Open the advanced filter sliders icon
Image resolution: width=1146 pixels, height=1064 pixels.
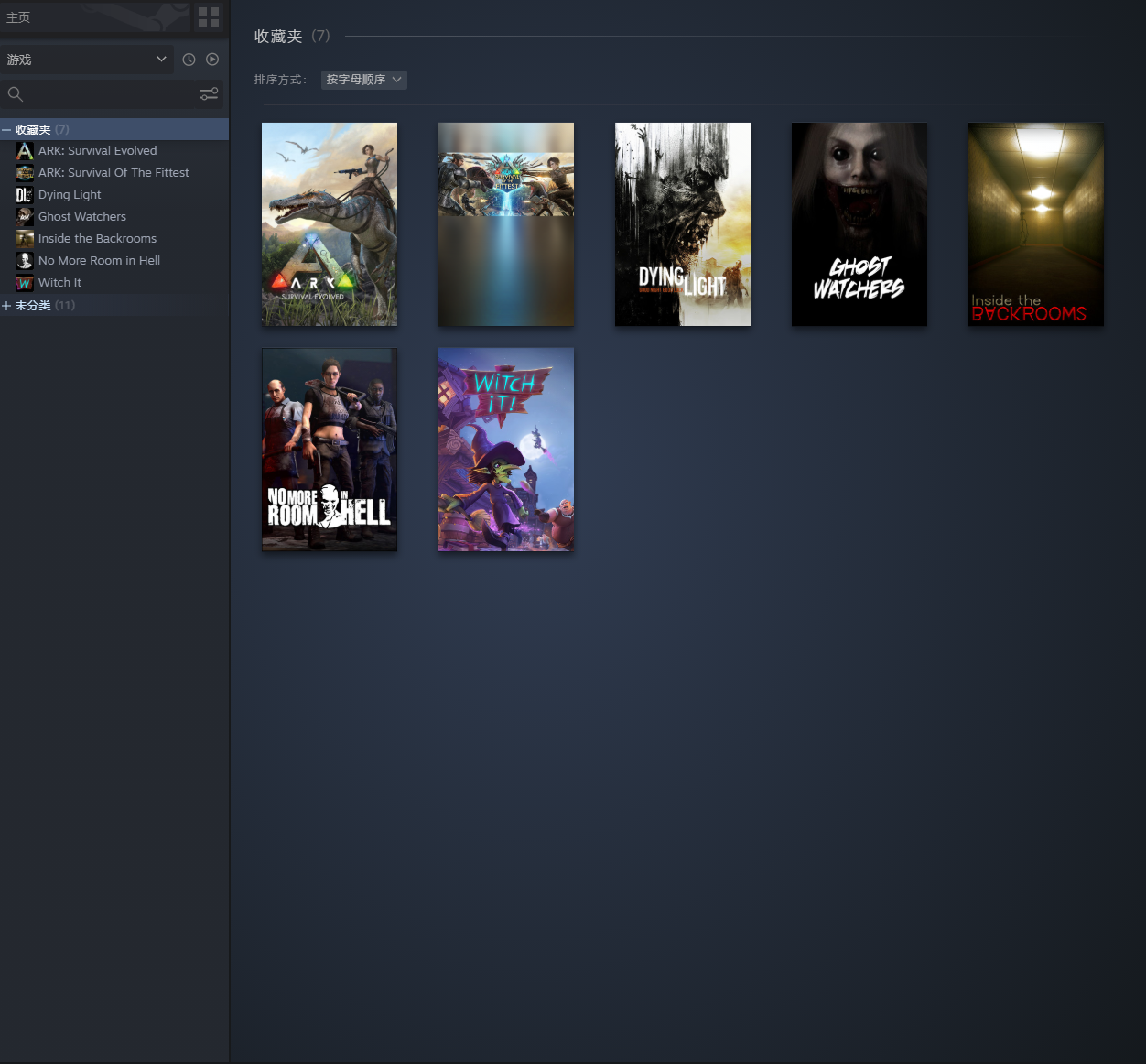click(x=209, y=93)
